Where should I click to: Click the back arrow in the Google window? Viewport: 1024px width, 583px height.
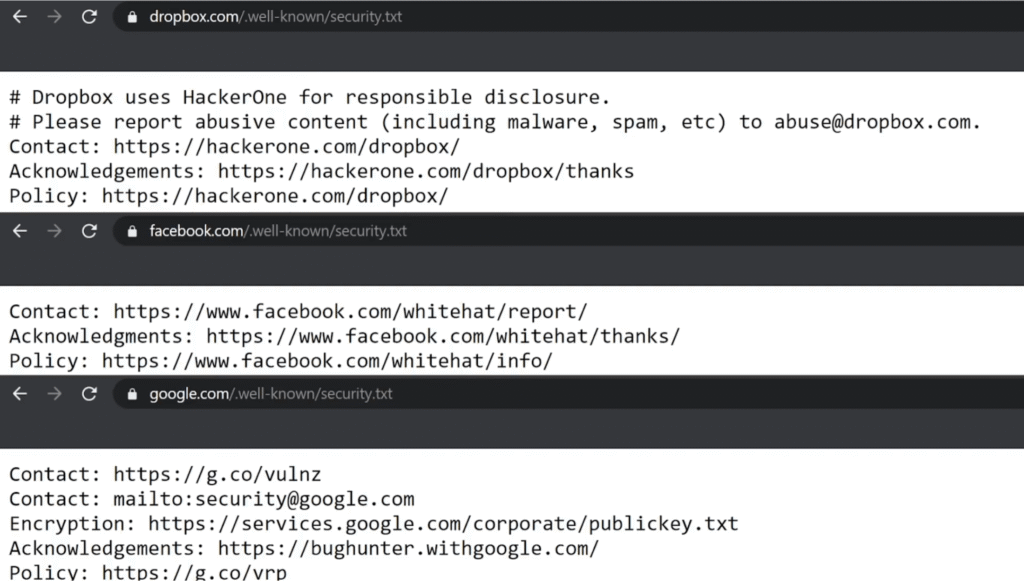[x=20, y=393]
